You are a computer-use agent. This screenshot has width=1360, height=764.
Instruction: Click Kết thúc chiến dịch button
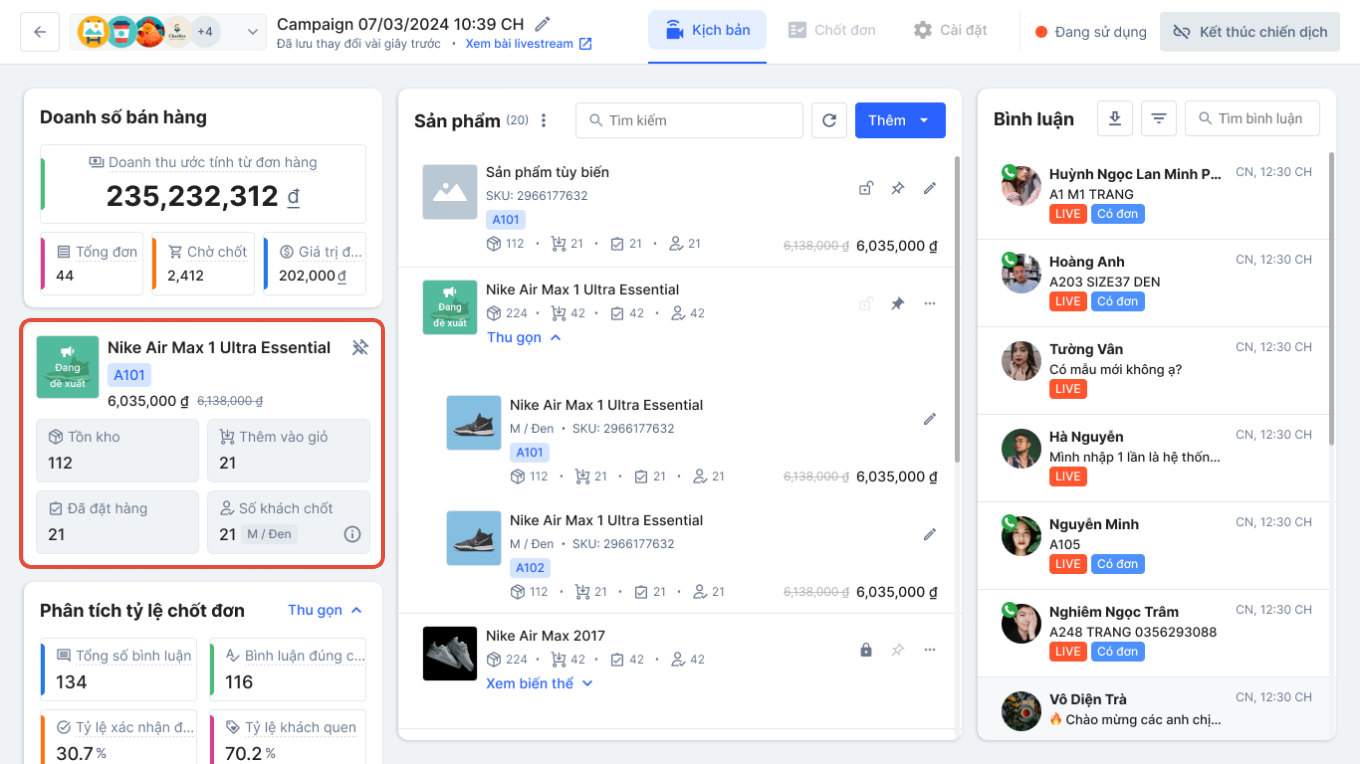tap(1250, 32)
